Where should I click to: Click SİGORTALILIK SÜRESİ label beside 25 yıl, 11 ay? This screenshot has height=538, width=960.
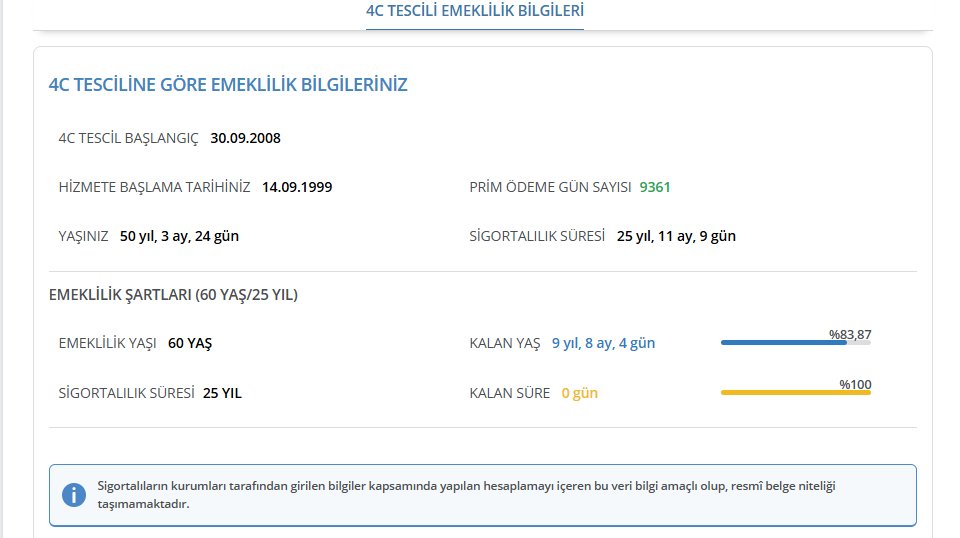click(537, 236)
